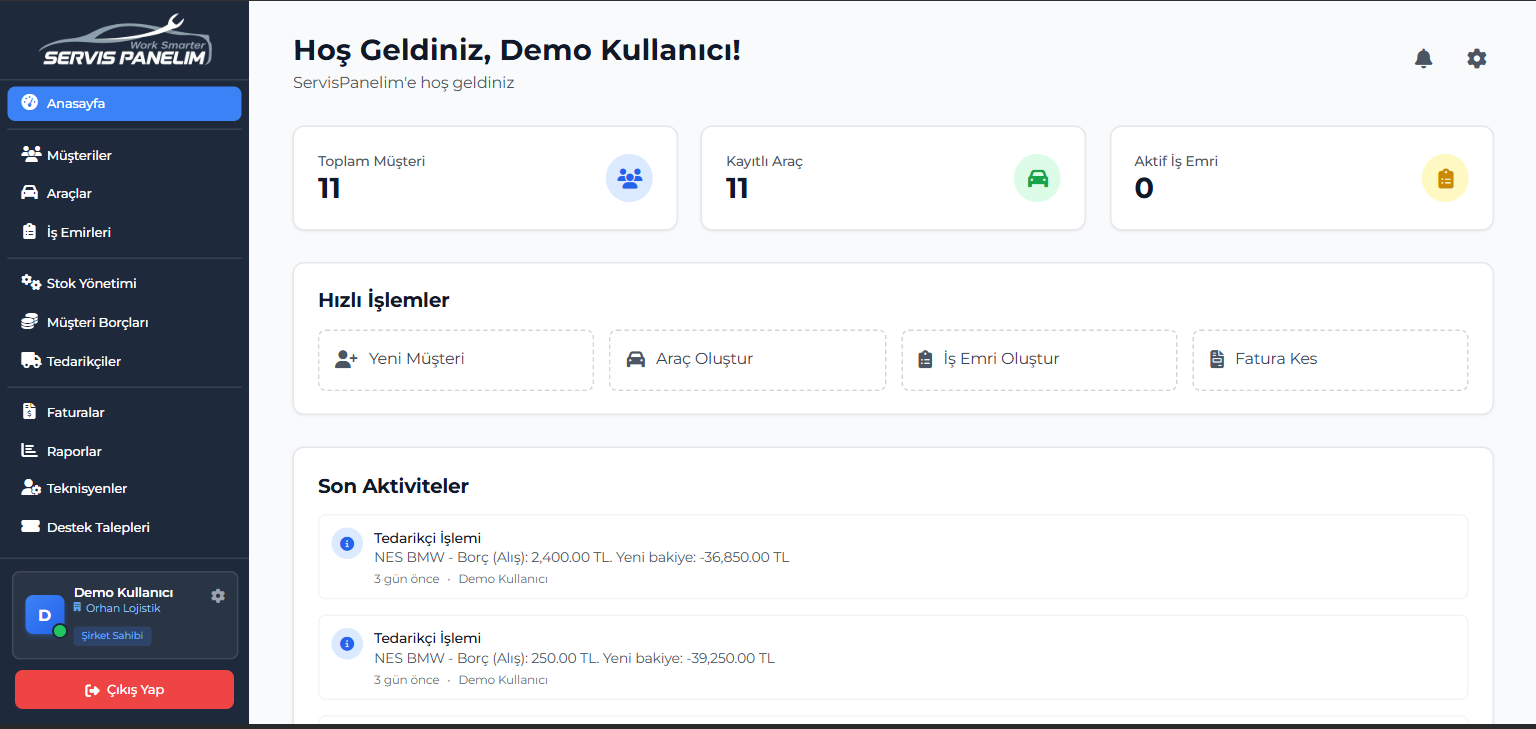The height and width of the screenshot is (729, 1536).
Task: Click the Destek Talepleri ticket icon
Action: click(30, 527)
